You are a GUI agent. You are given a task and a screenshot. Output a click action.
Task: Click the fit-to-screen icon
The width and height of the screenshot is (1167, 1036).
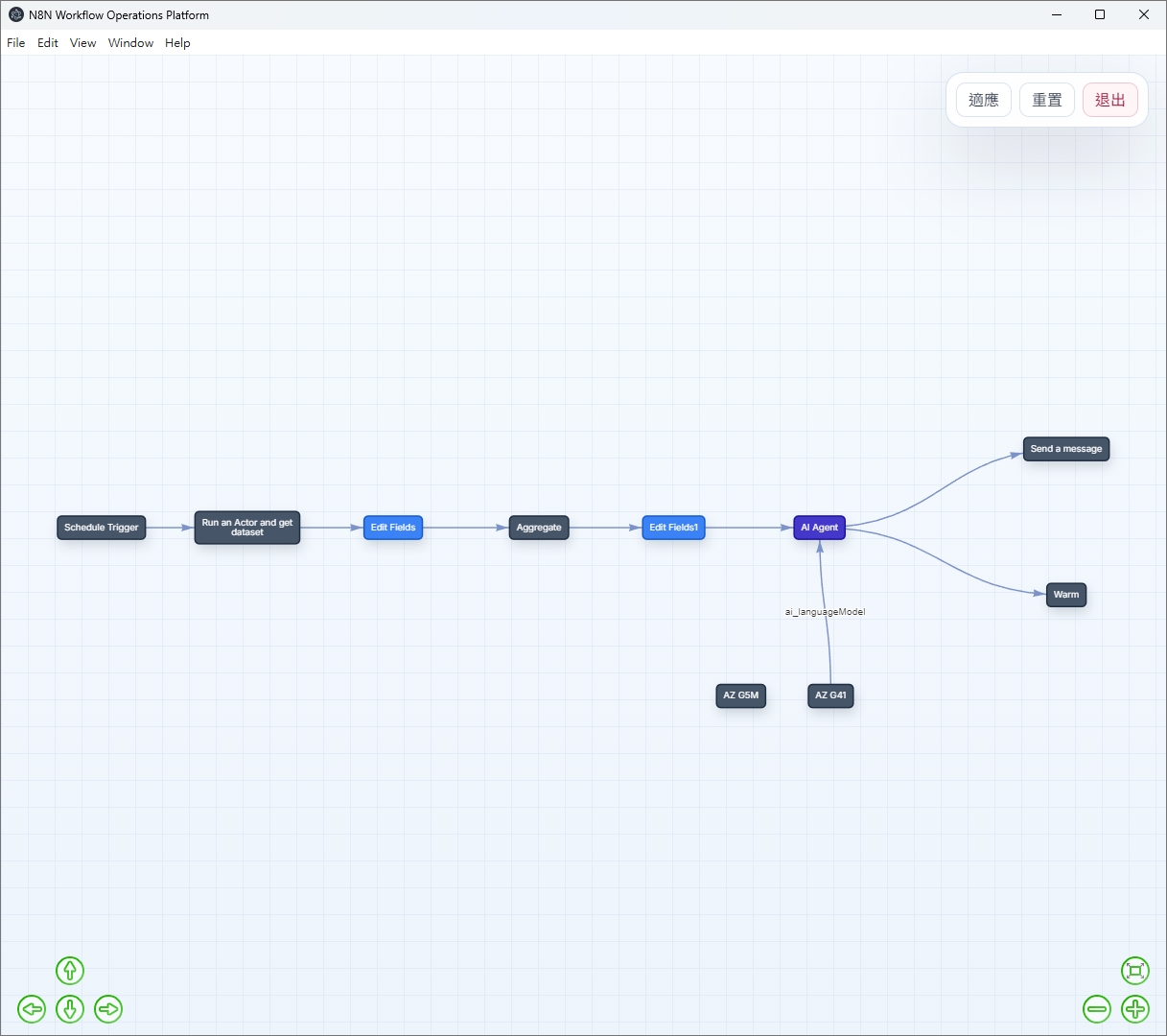[x=1135, y=971]
